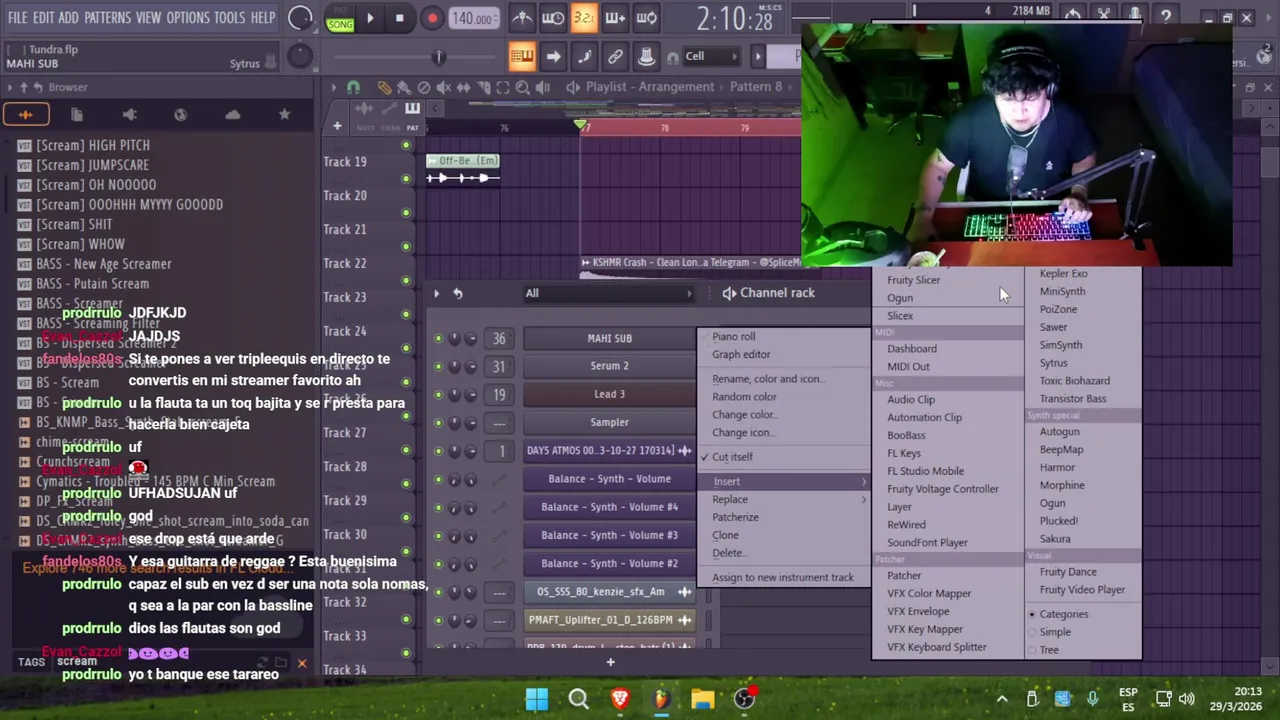
Task: Select the playlist pencil draw tool
Action: pyautogui.click(x=384, y=87)
